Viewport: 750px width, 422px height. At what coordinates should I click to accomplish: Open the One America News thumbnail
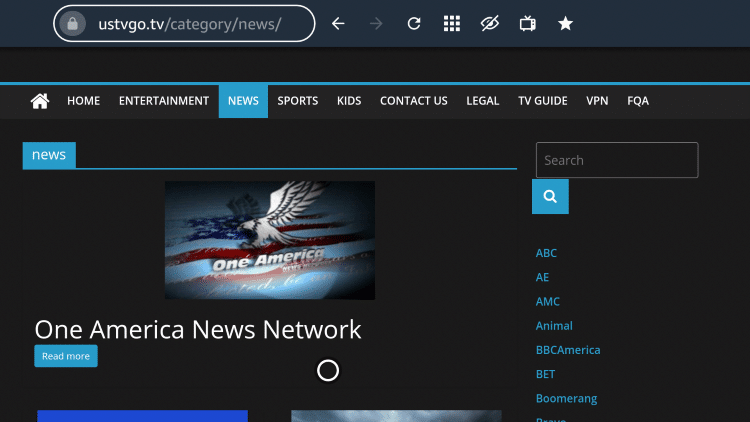(x=270, y=240)
